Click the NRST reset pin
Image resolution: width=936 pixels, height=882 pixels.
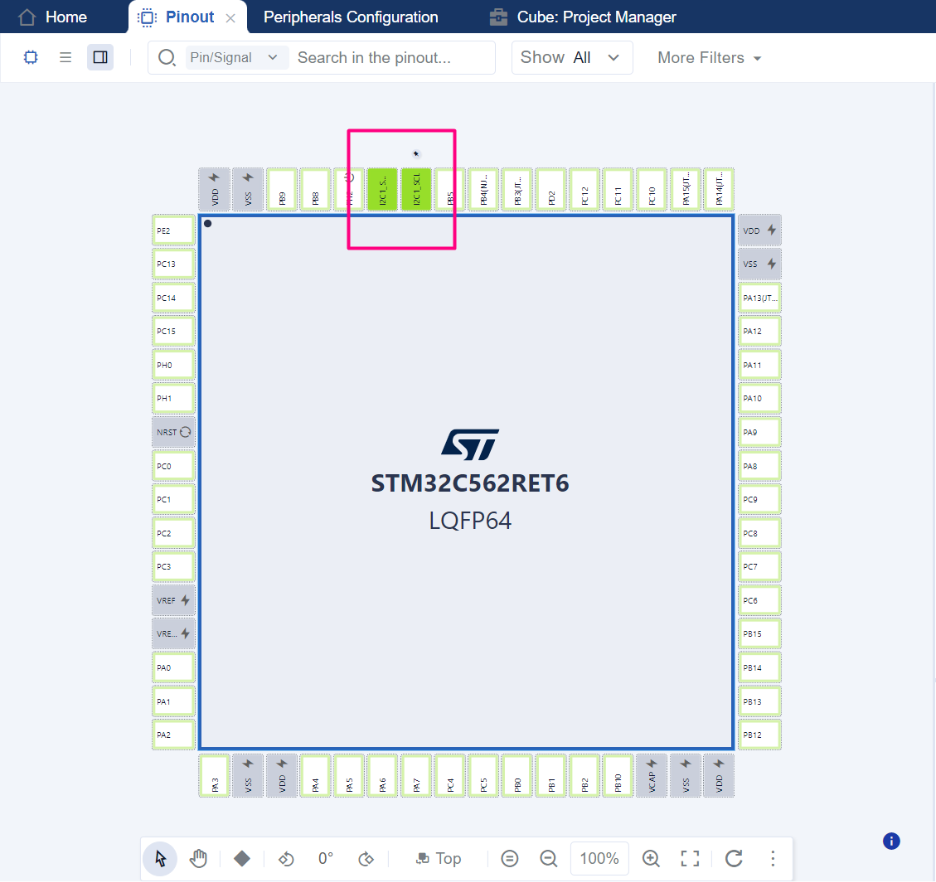tap(174, 432)
